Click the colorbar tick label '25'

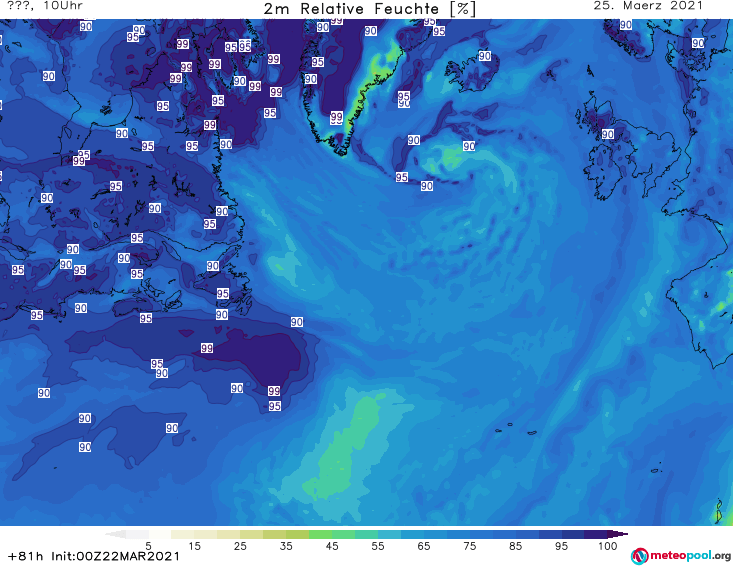(240, 546)
